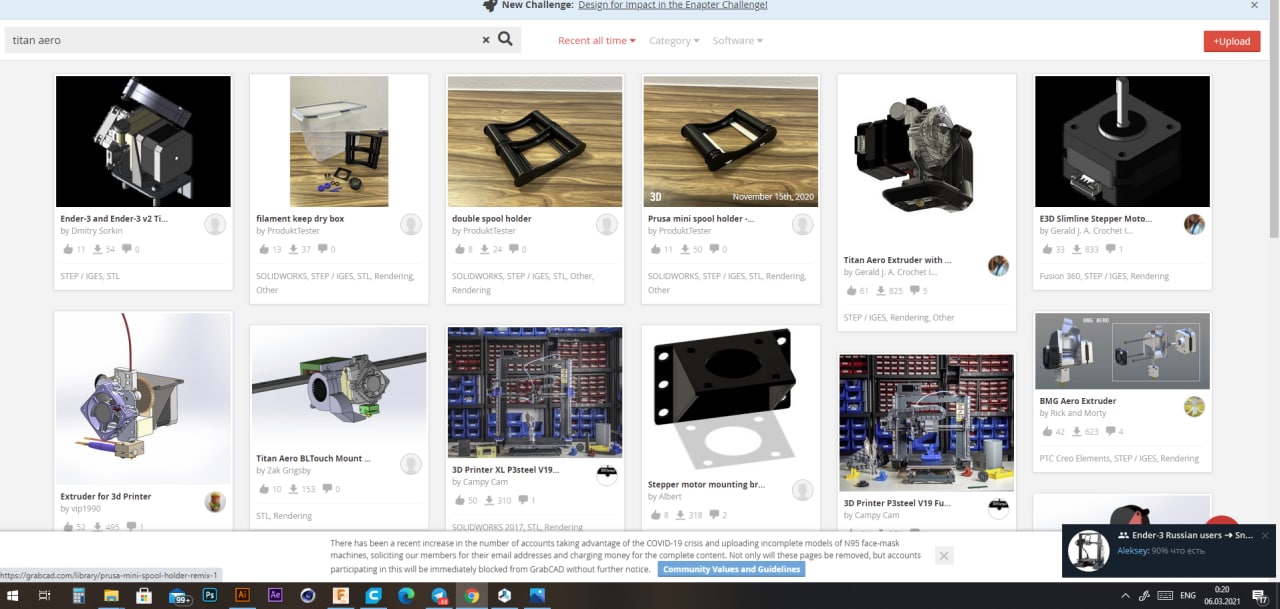
Task: Click the search magnifier icon
Action: [x=505, y=39]
